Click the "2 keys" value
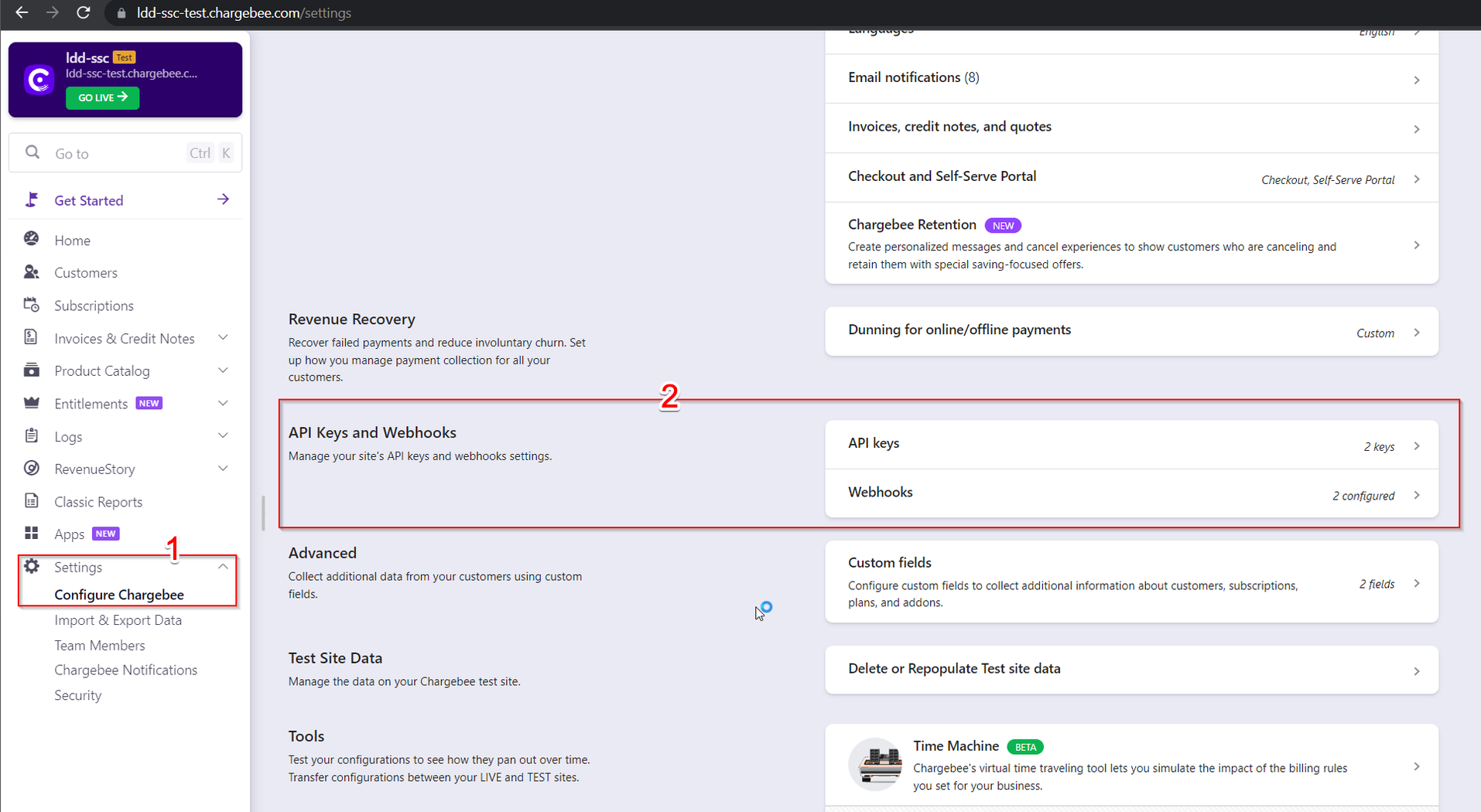Viewport: 1481px width, 812px height. 1379,447
